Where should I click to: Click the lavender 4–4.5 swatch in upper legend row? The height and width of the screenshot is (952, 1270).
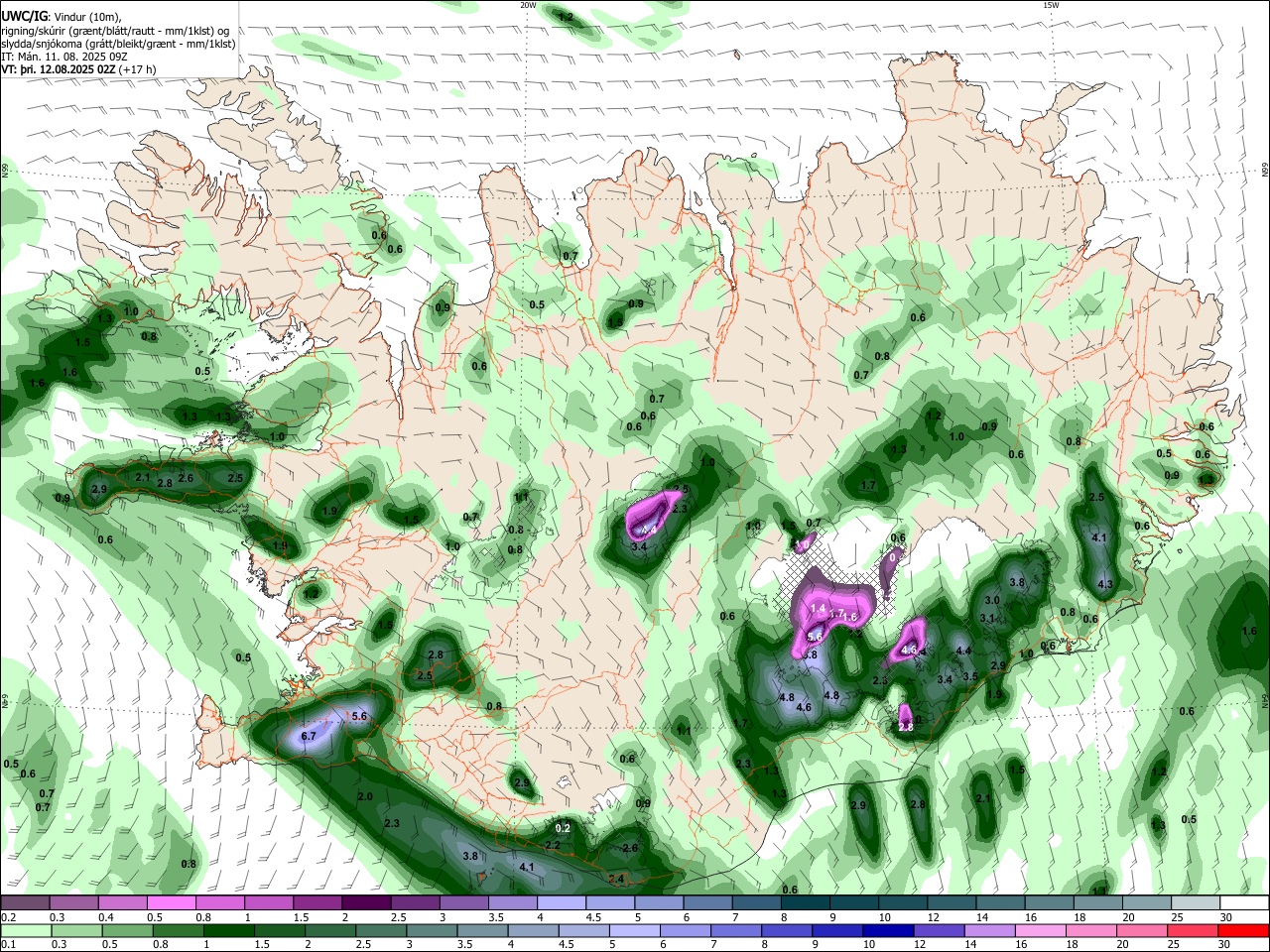pos(562,903)
